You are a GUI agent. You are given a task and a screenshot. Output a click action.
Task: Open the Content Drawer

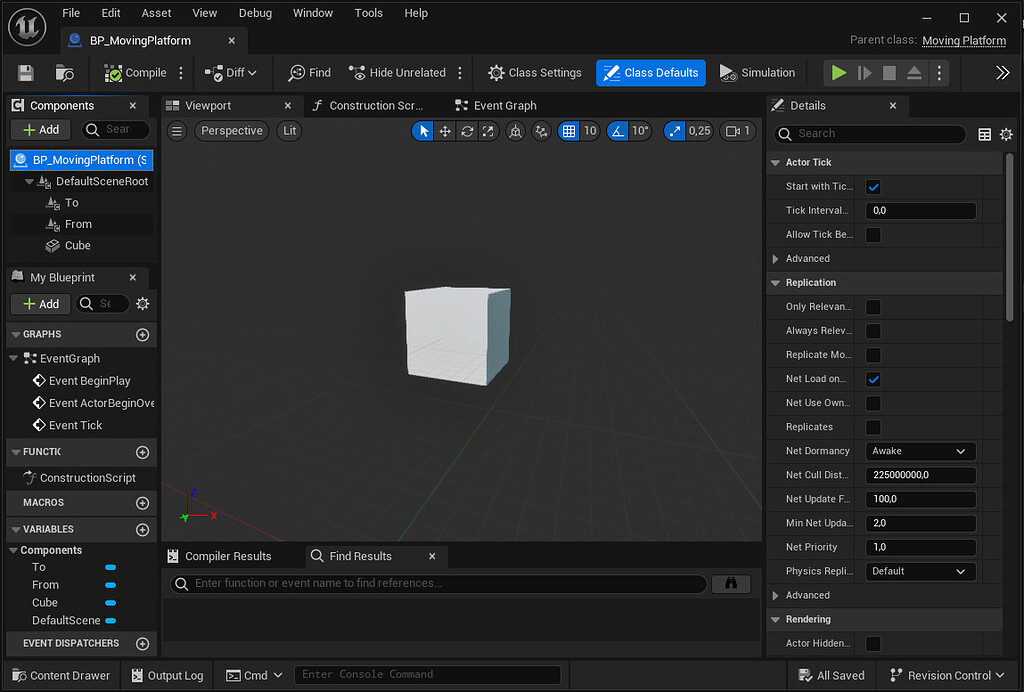pyautogui.click(x=60, y=675)
